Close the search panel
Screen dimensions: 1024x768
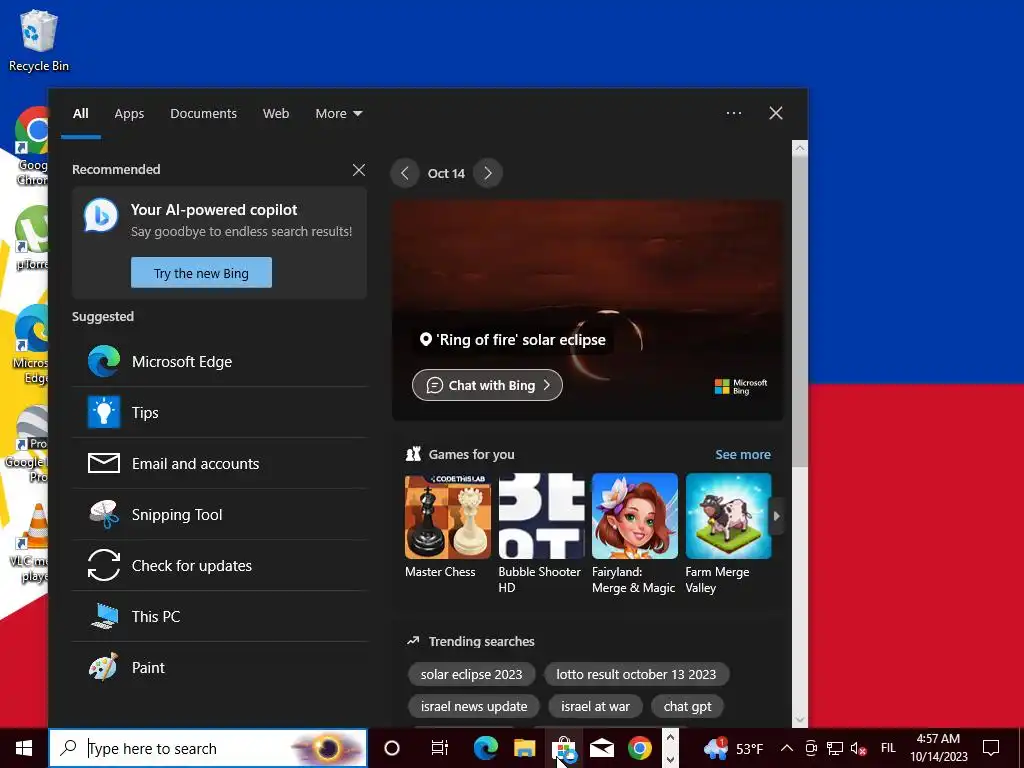[776, 113]
